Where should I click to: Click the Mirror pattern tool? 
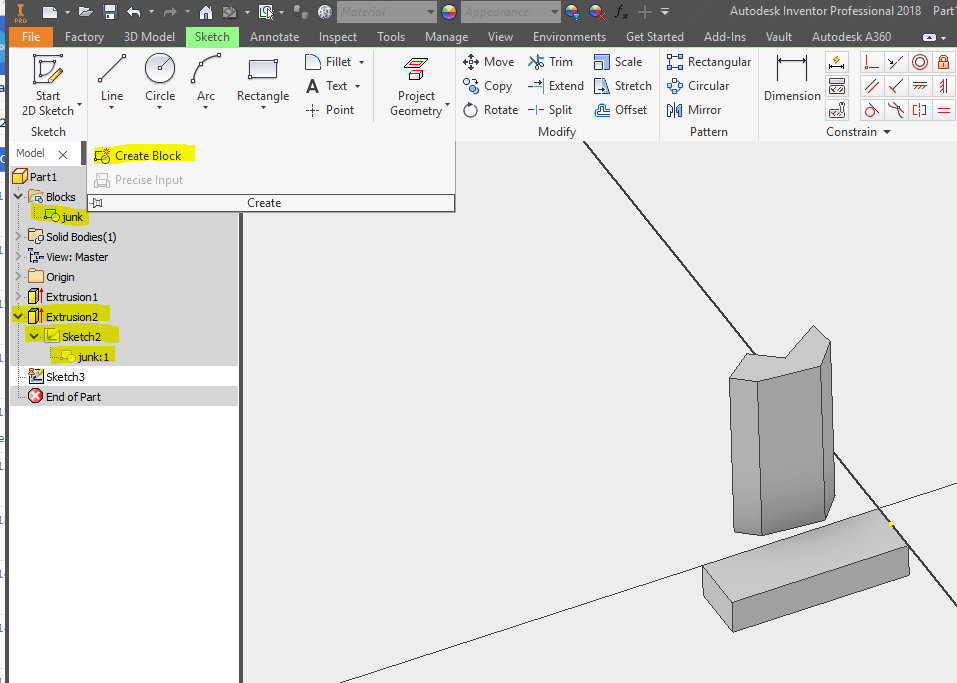pyautogui.click(x=694, y=110)
